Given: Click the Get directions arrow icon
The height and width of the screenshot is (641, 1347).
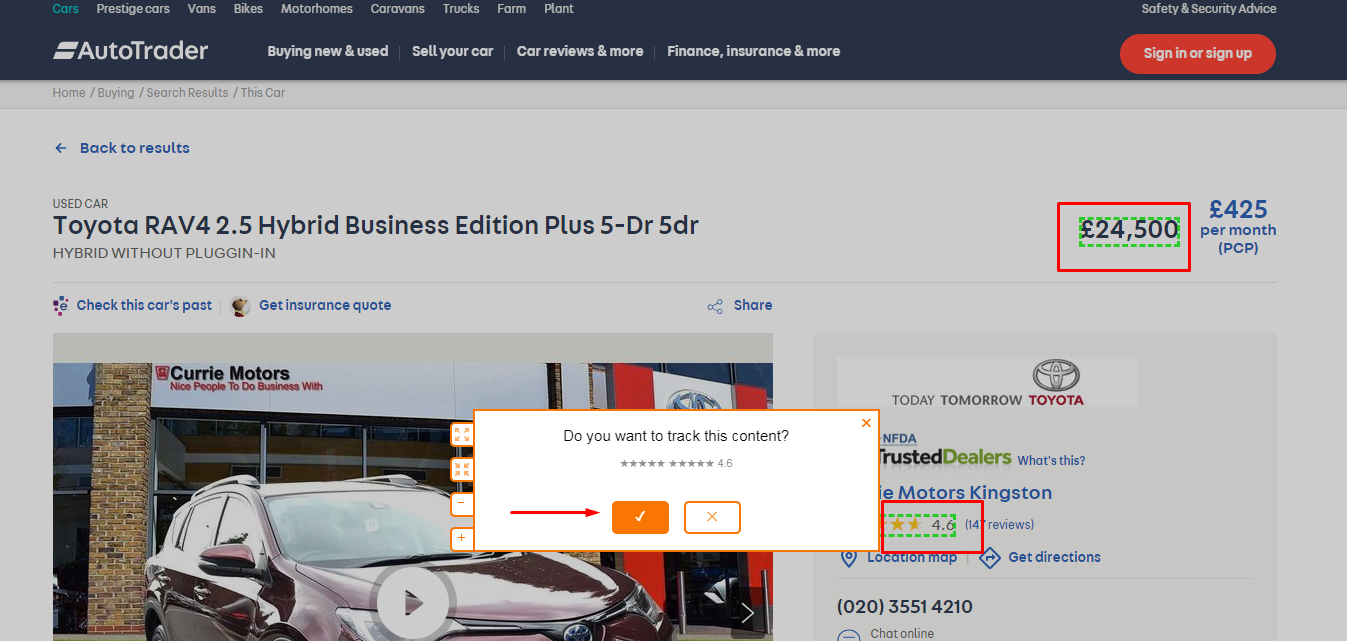Looking at the screenshot, I should tap(990, 558).
